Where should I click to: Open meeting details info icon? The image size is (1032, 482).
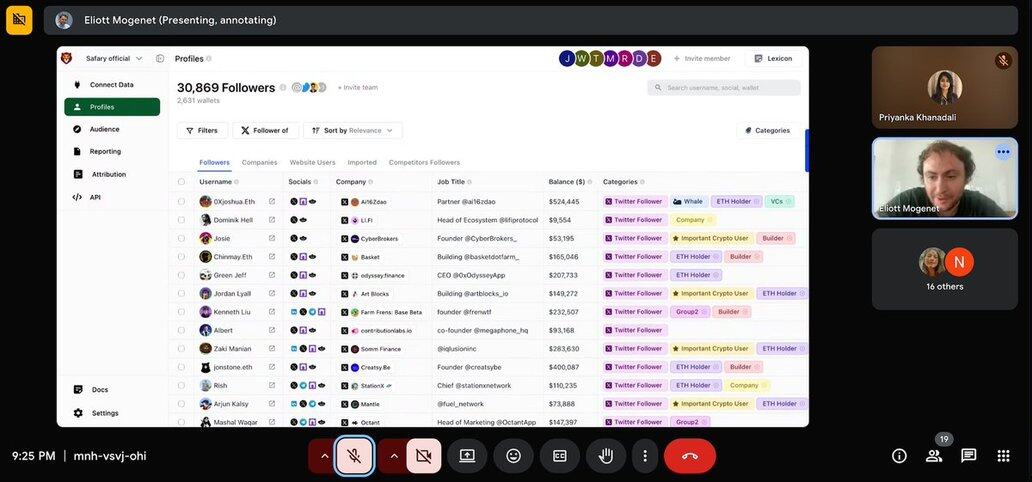(899, 456)
